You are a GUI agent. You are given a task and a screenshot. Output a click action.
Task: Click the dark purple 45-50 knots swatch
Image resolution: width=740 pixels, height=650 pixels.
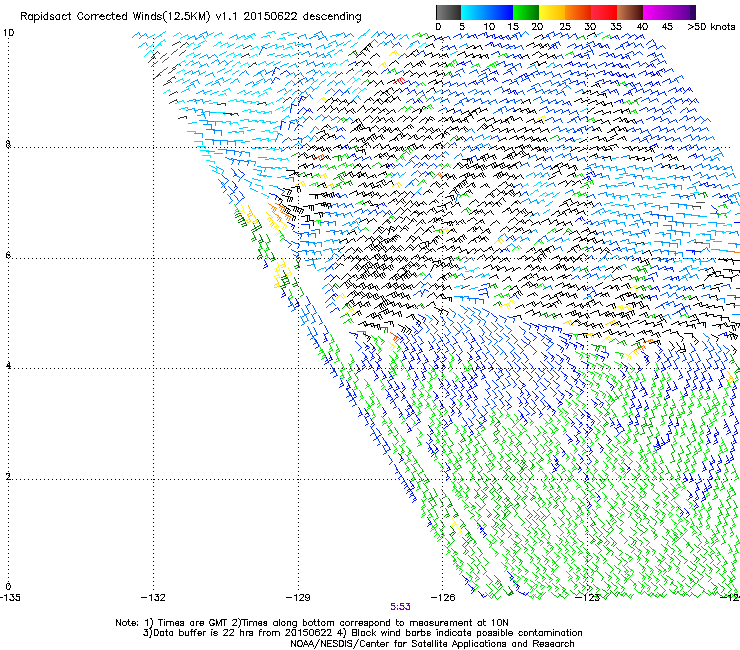682,12
